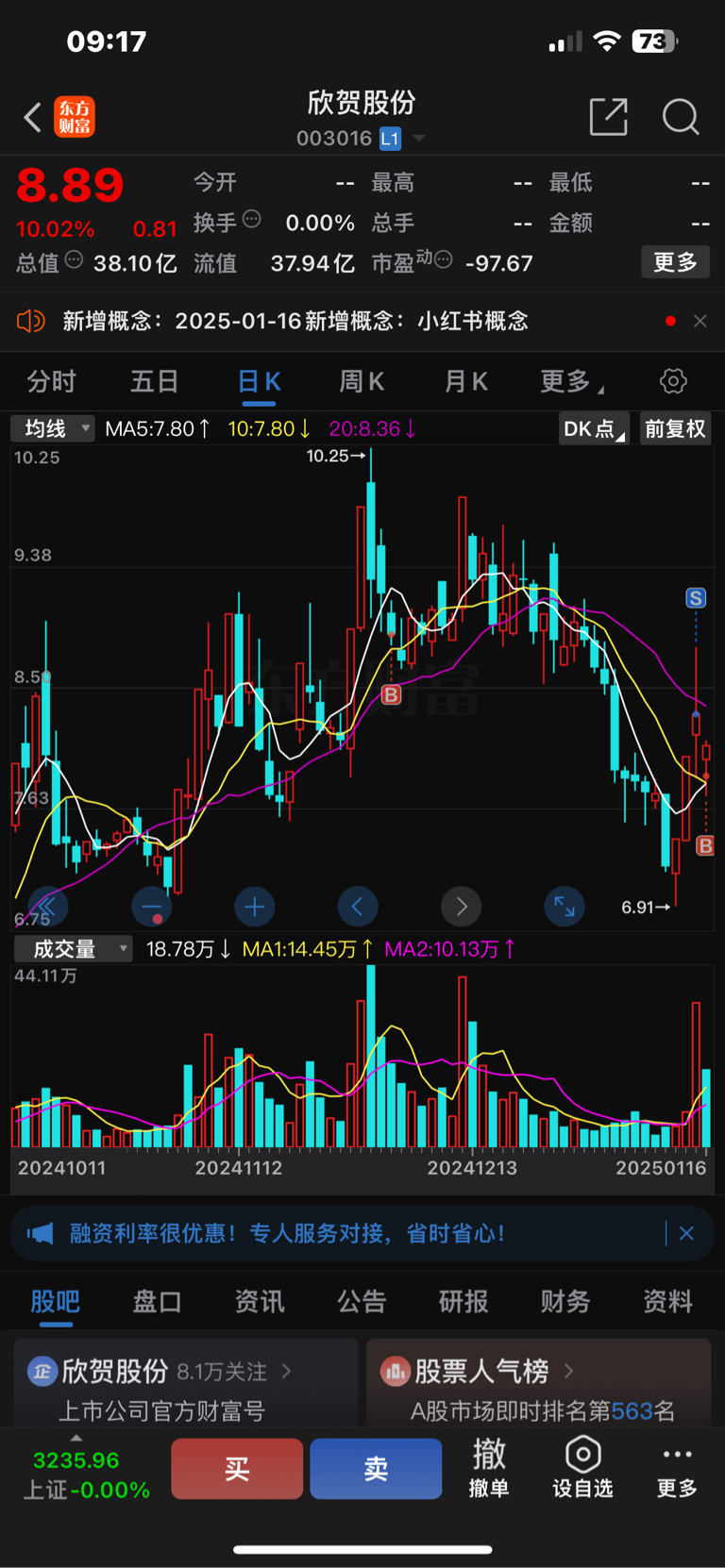Move chart right with arrow icon
The height and width of the screenshot is (1568, 725).
(462, 907)
